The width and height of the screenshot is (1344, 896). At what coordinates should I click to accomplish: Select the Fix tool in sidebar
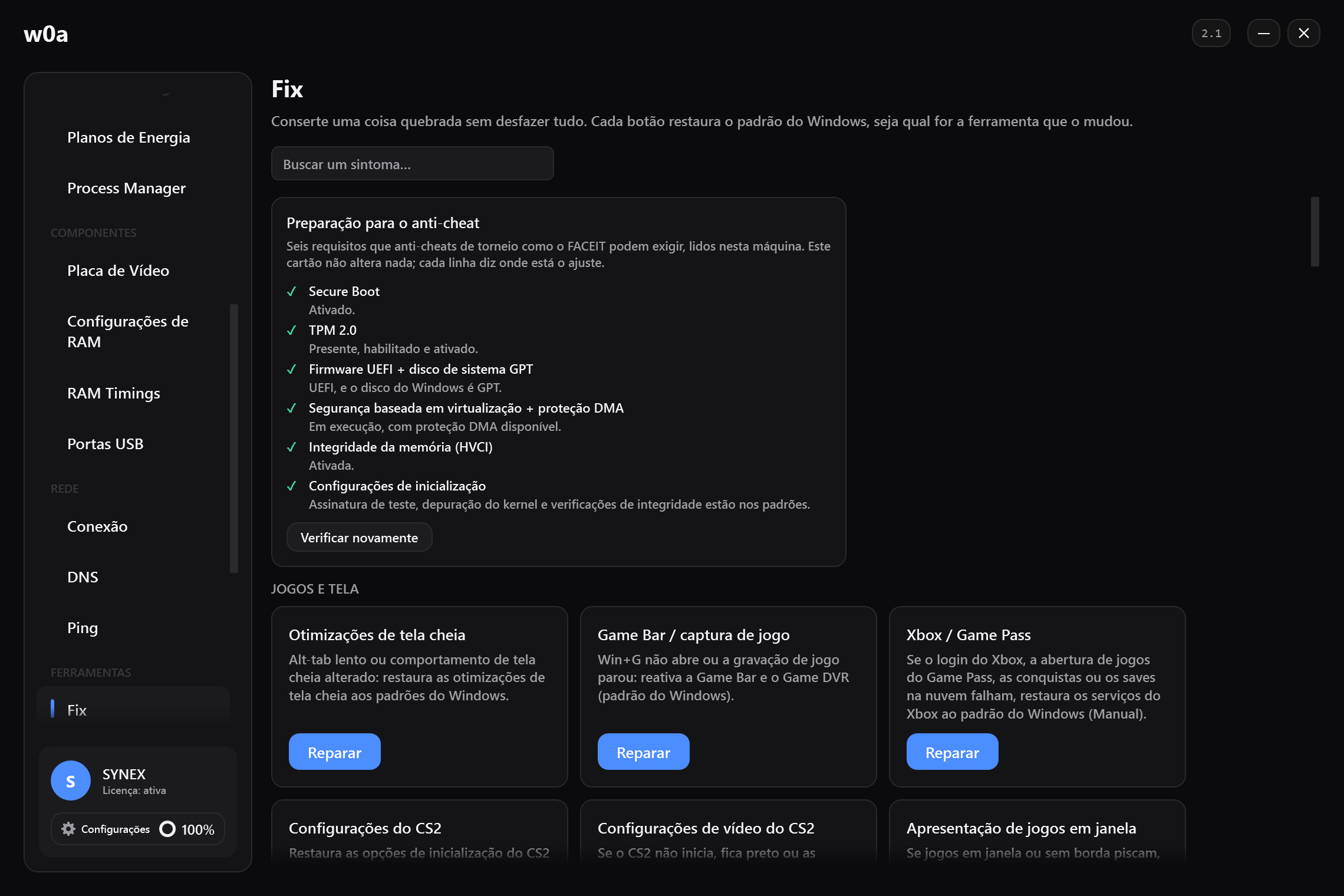(x=133, y=710)
